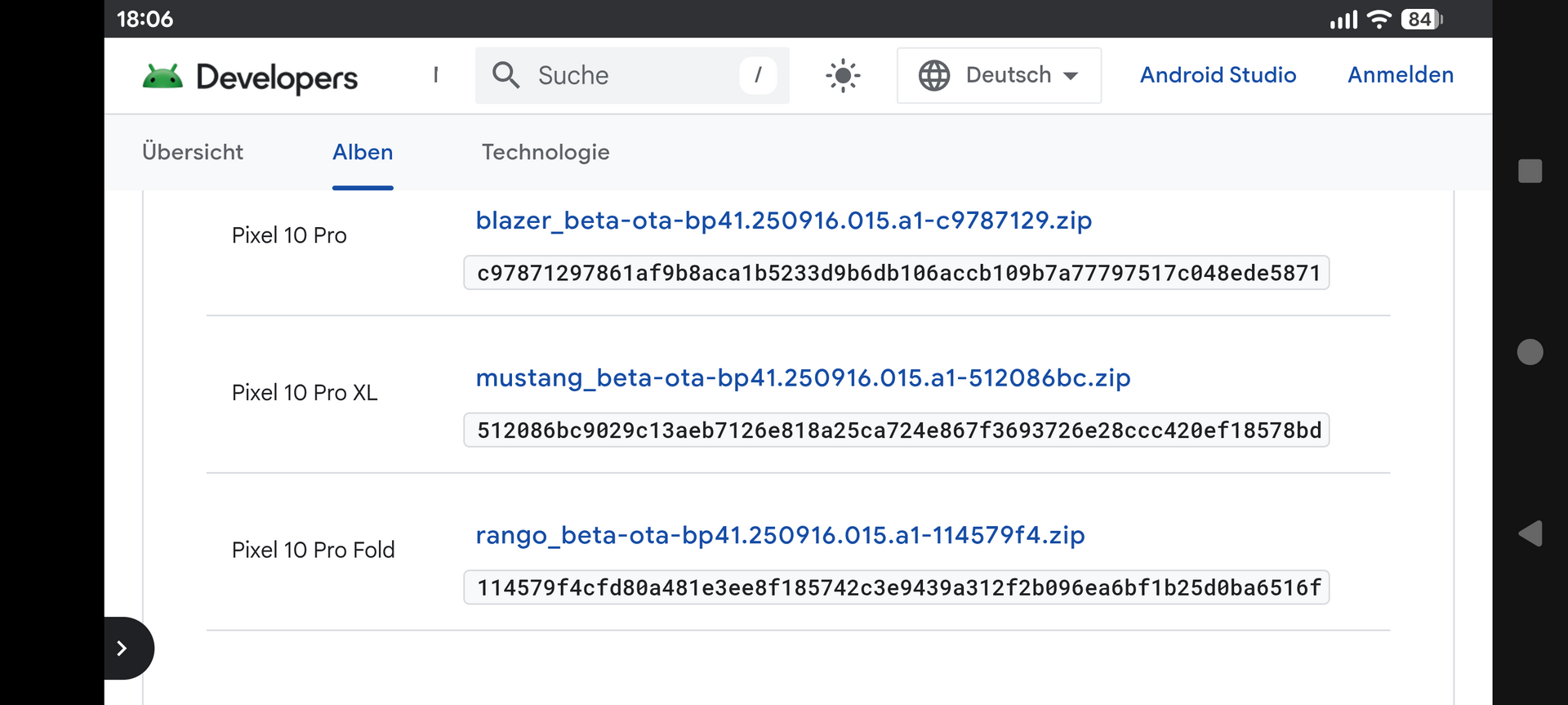The image size is (1568, 705).
Task: Tap the Android recents square button
Action: point(1530,171)
